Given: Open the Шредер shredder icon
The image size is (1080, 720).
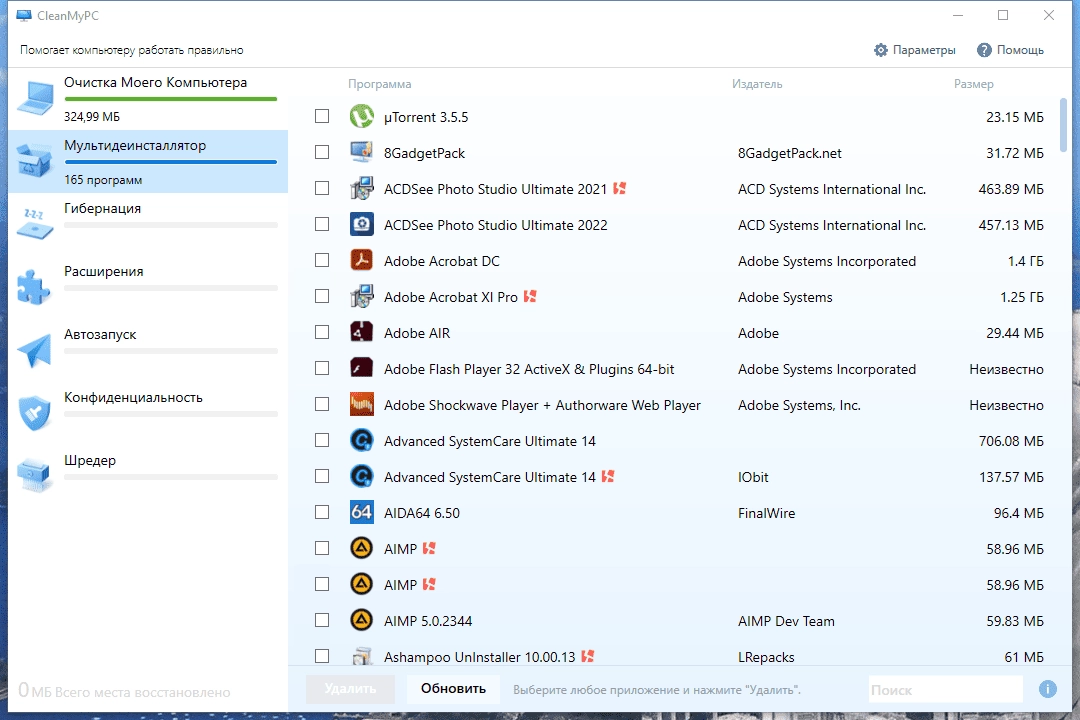Looking at the screenshot, I should click(x=34, y=475).
